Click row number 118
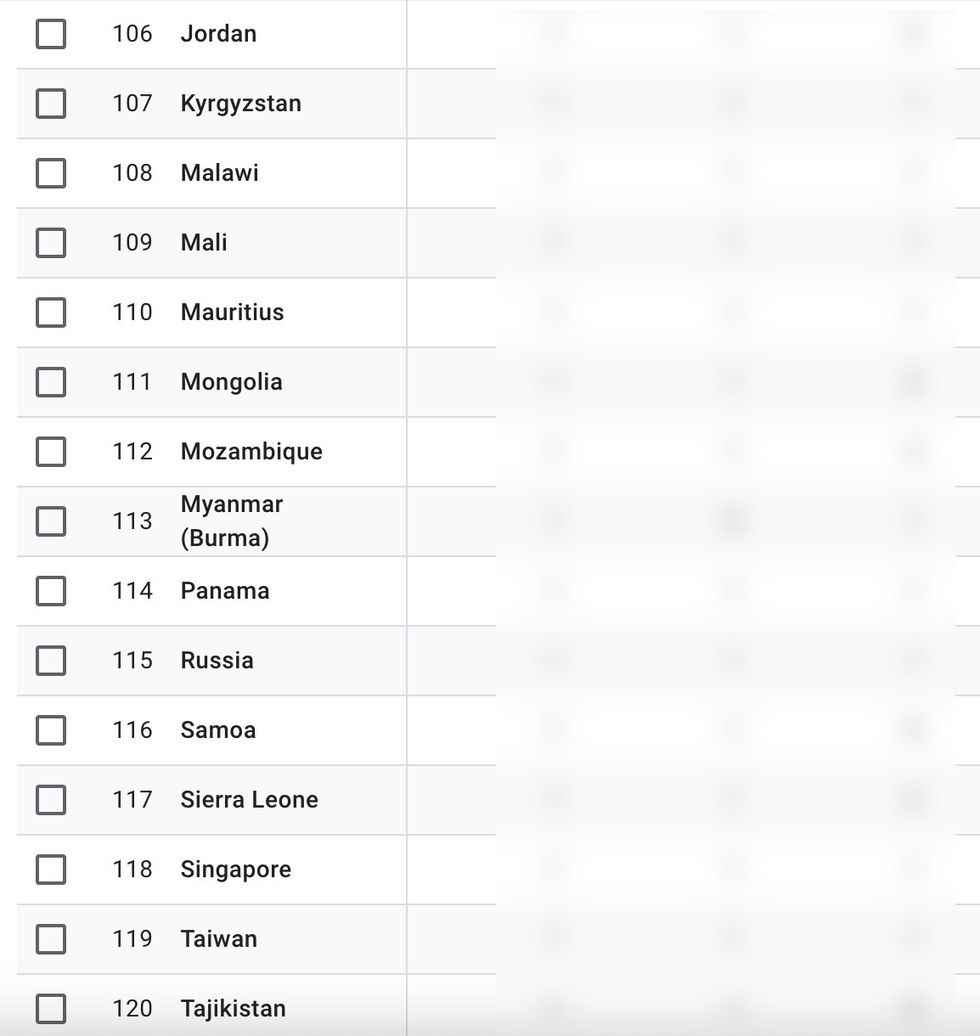 click(x=132, y=870)
